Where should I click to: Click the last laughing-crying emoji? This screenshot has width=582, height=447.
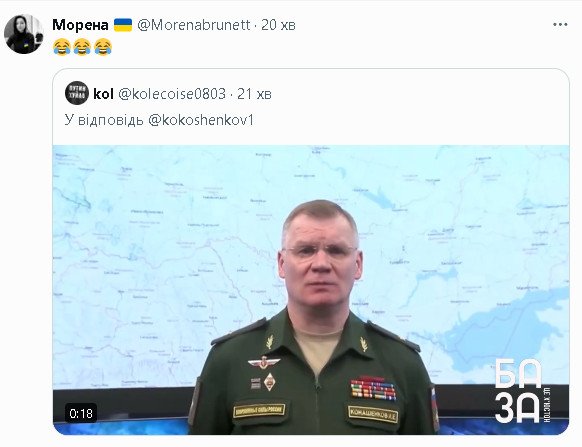click(103, 47)
